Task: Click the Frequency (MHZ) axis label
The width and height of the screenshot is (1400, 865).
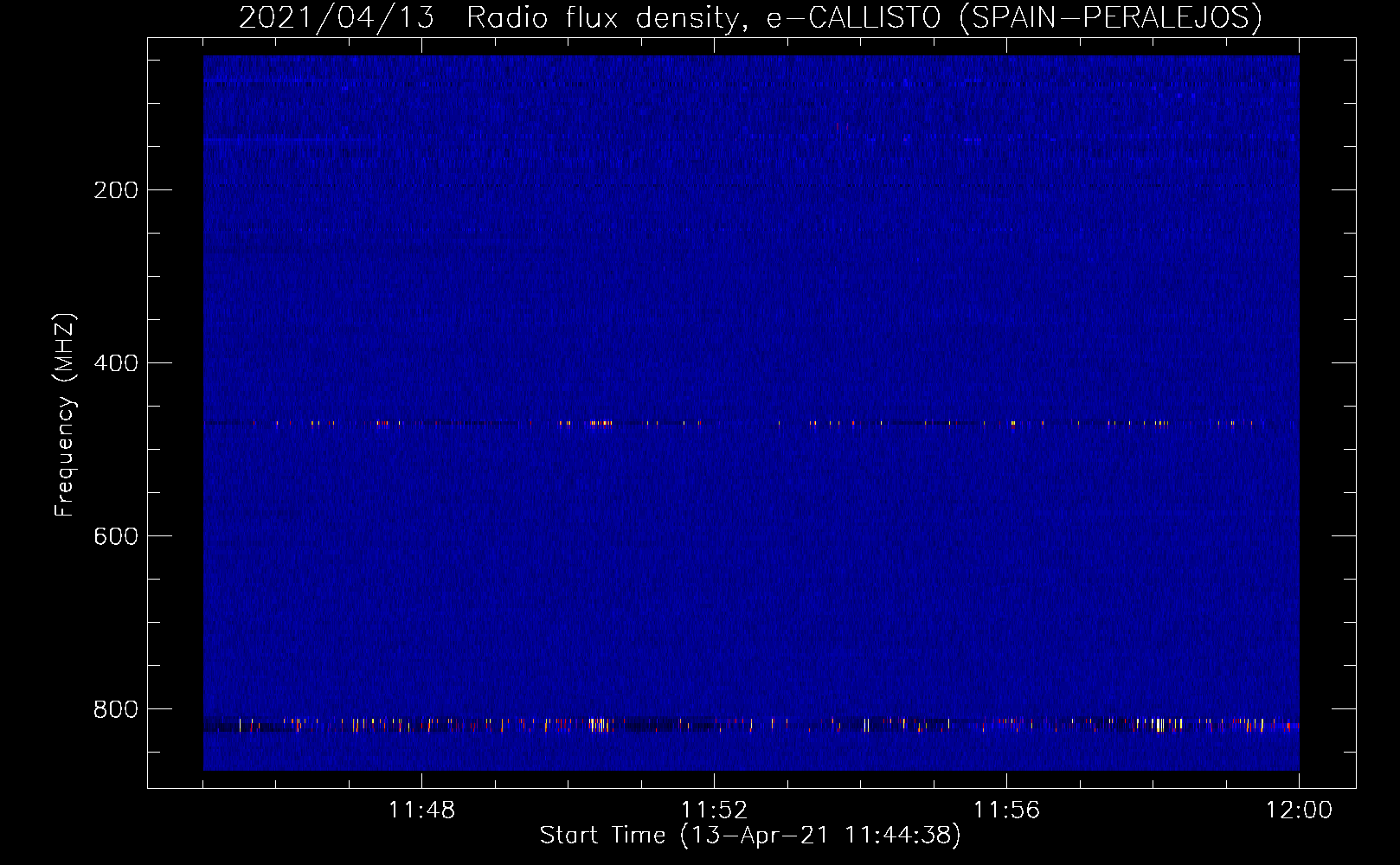Action: point(65,415)
